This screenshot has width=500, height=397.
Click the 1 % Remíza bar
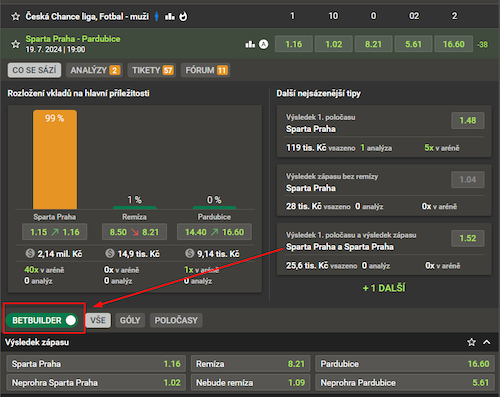pyautogui.click(x=135, y=208)
